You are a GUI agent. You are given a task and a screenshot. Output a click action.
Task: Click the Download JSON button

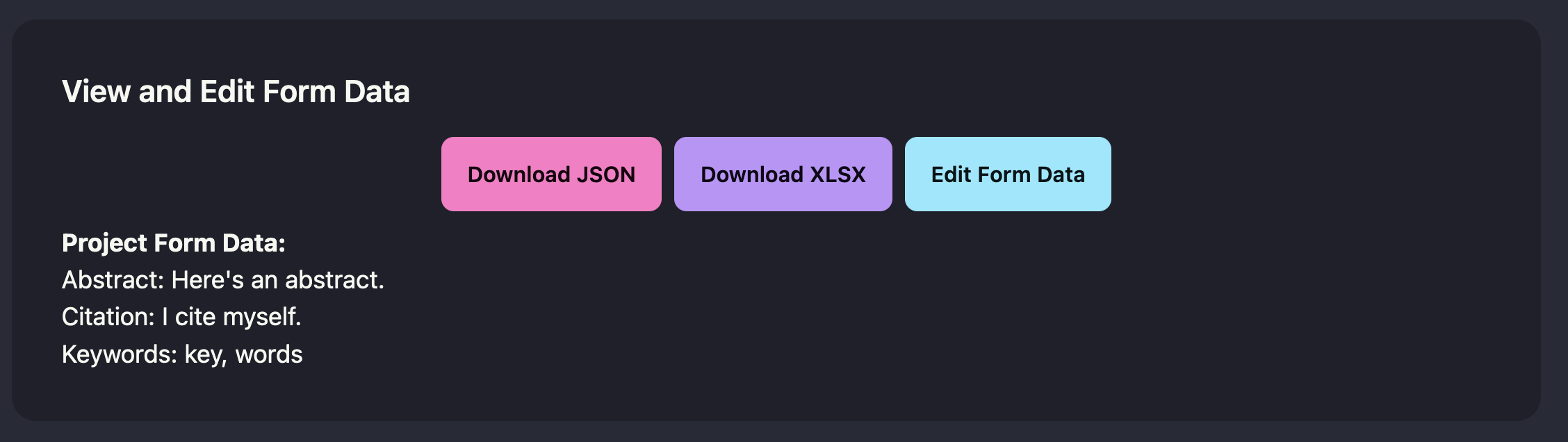(x=551, y=174)
